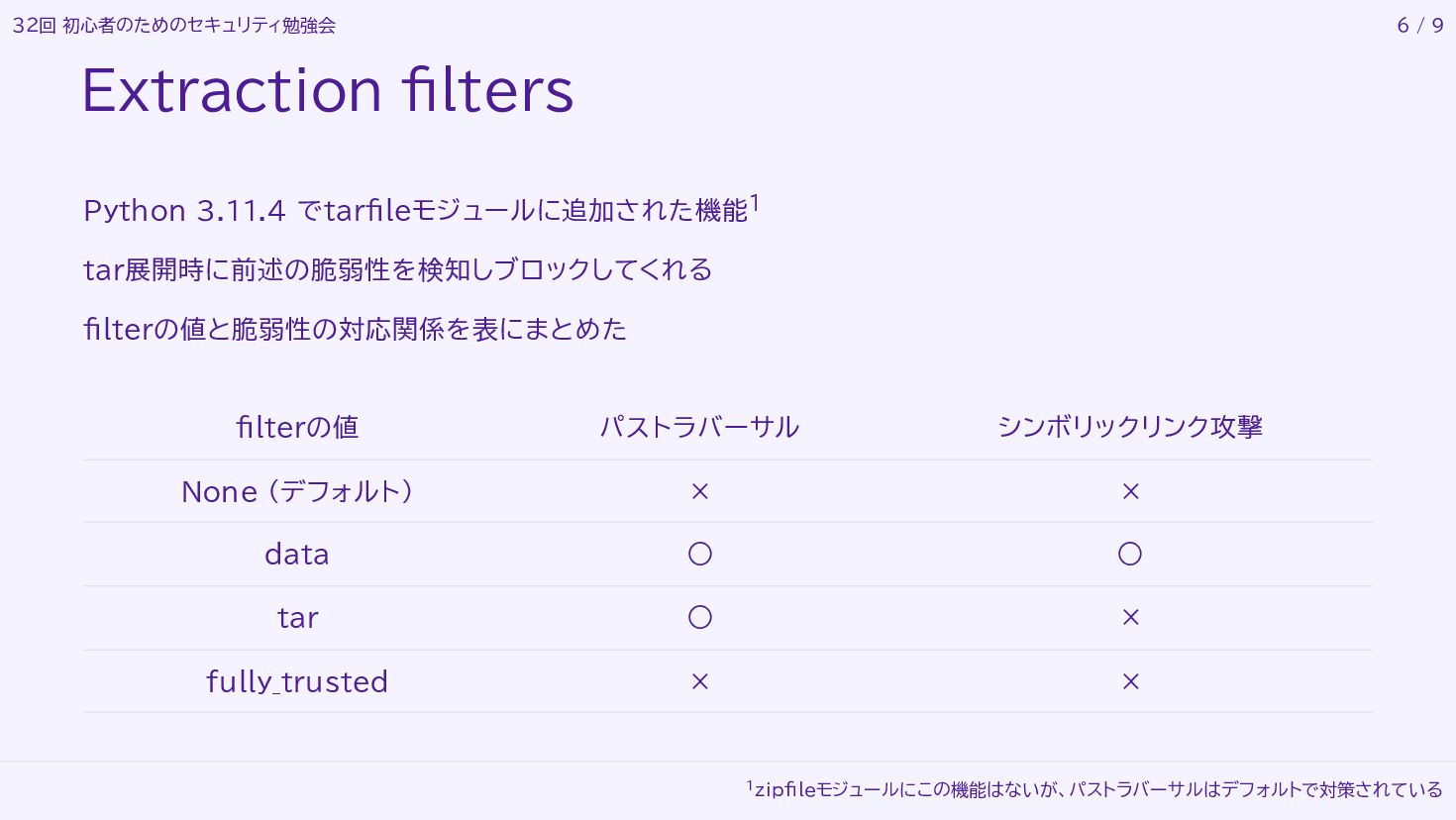Click the "data" row label in table
Image resolution: width=1456 pixels, height=820 pixels.
[x=297, y=555]
